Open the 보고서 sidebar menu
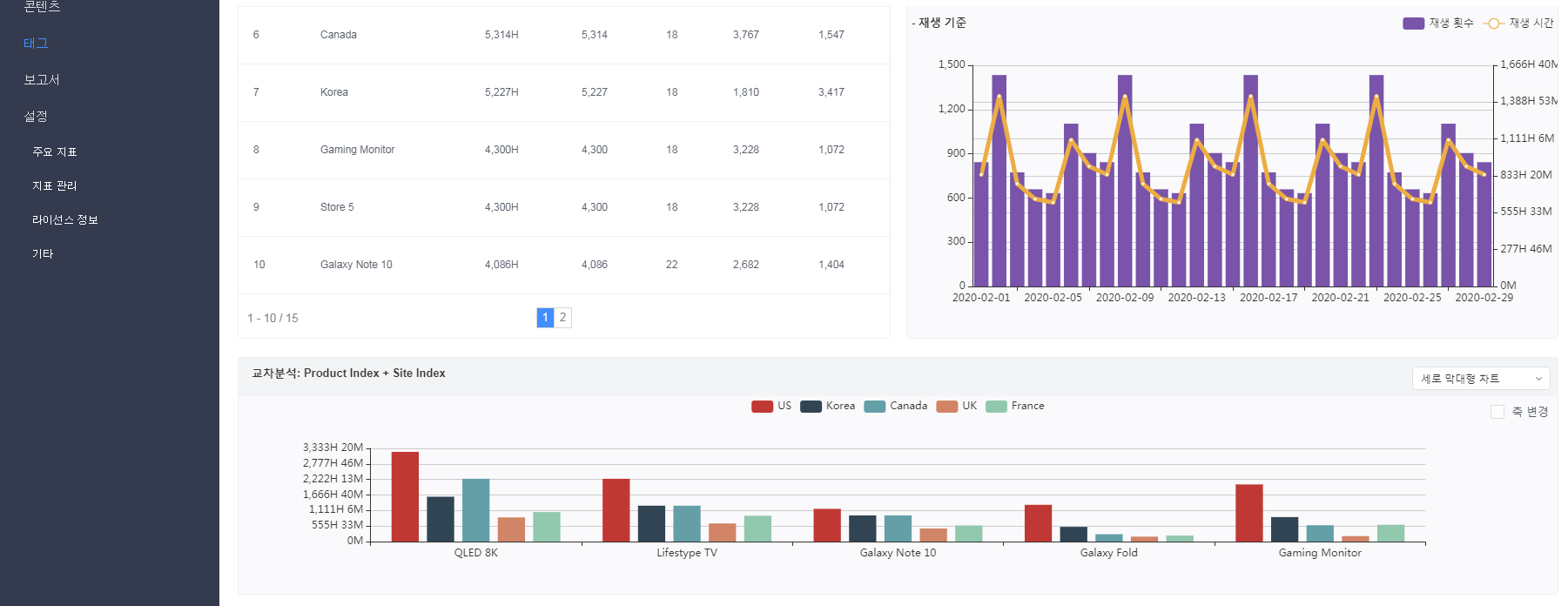 click(x=42, y=79)
